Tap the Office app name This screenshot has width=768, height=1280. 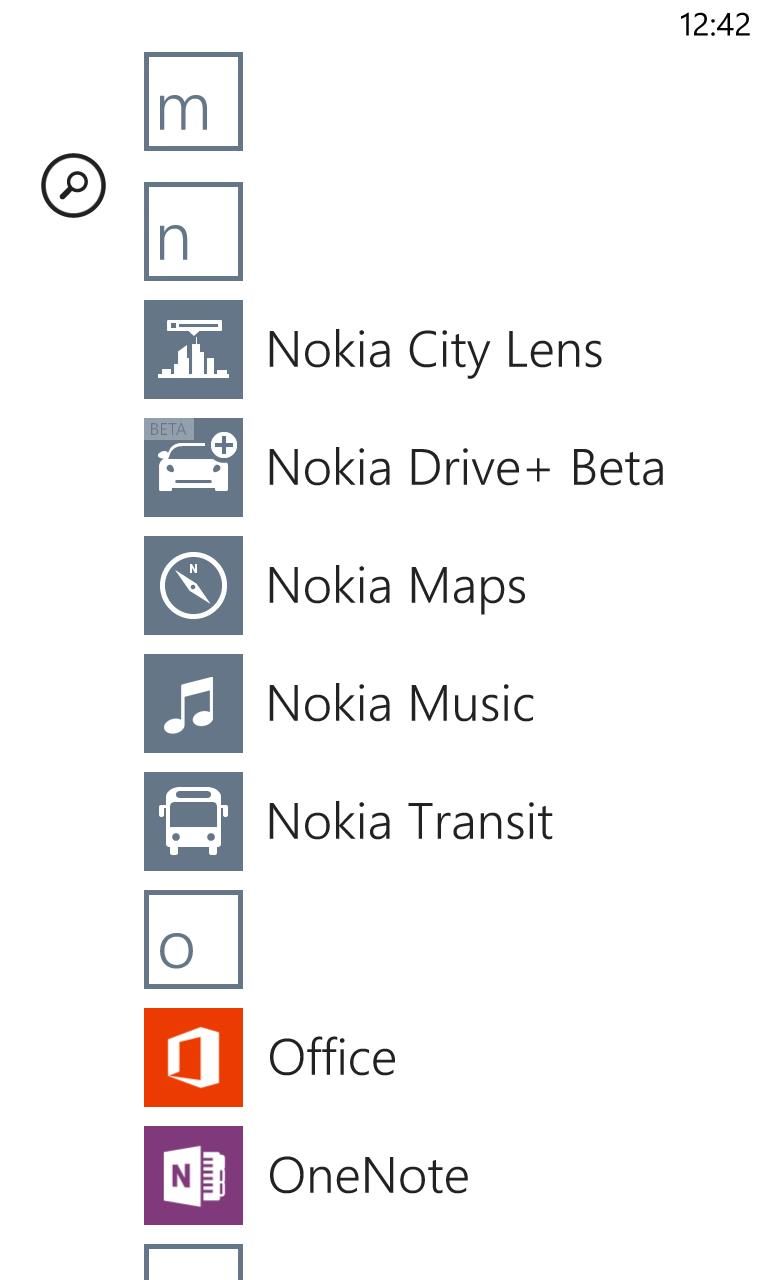[332, 1058]
